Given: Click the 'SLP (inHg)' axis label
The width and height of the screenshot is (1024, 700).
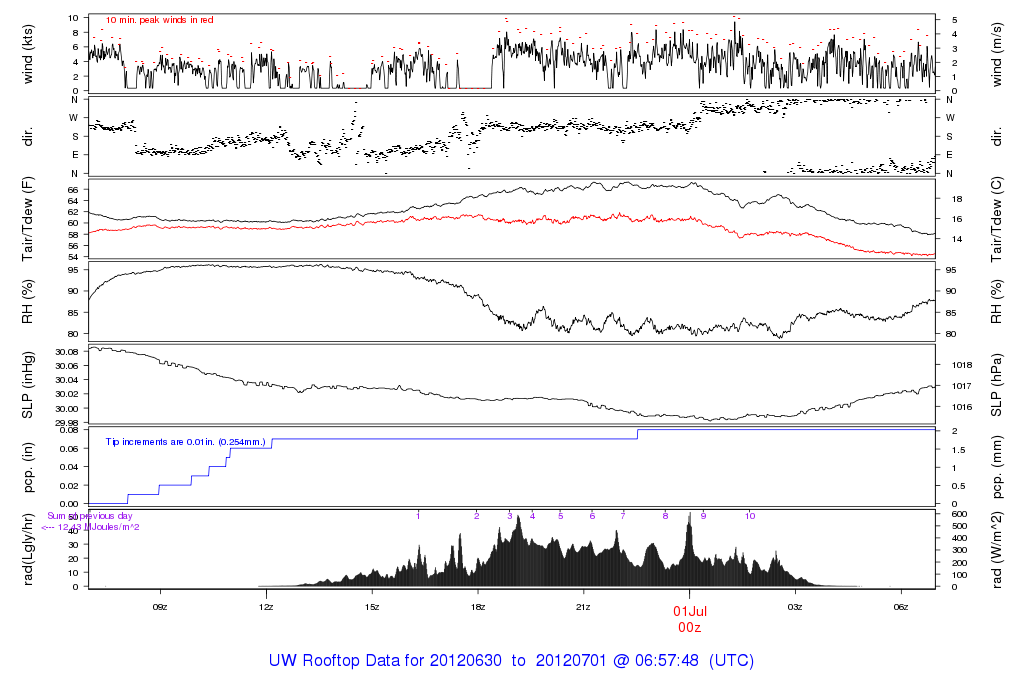Looking at the screenshot, I should coord(29,384).
